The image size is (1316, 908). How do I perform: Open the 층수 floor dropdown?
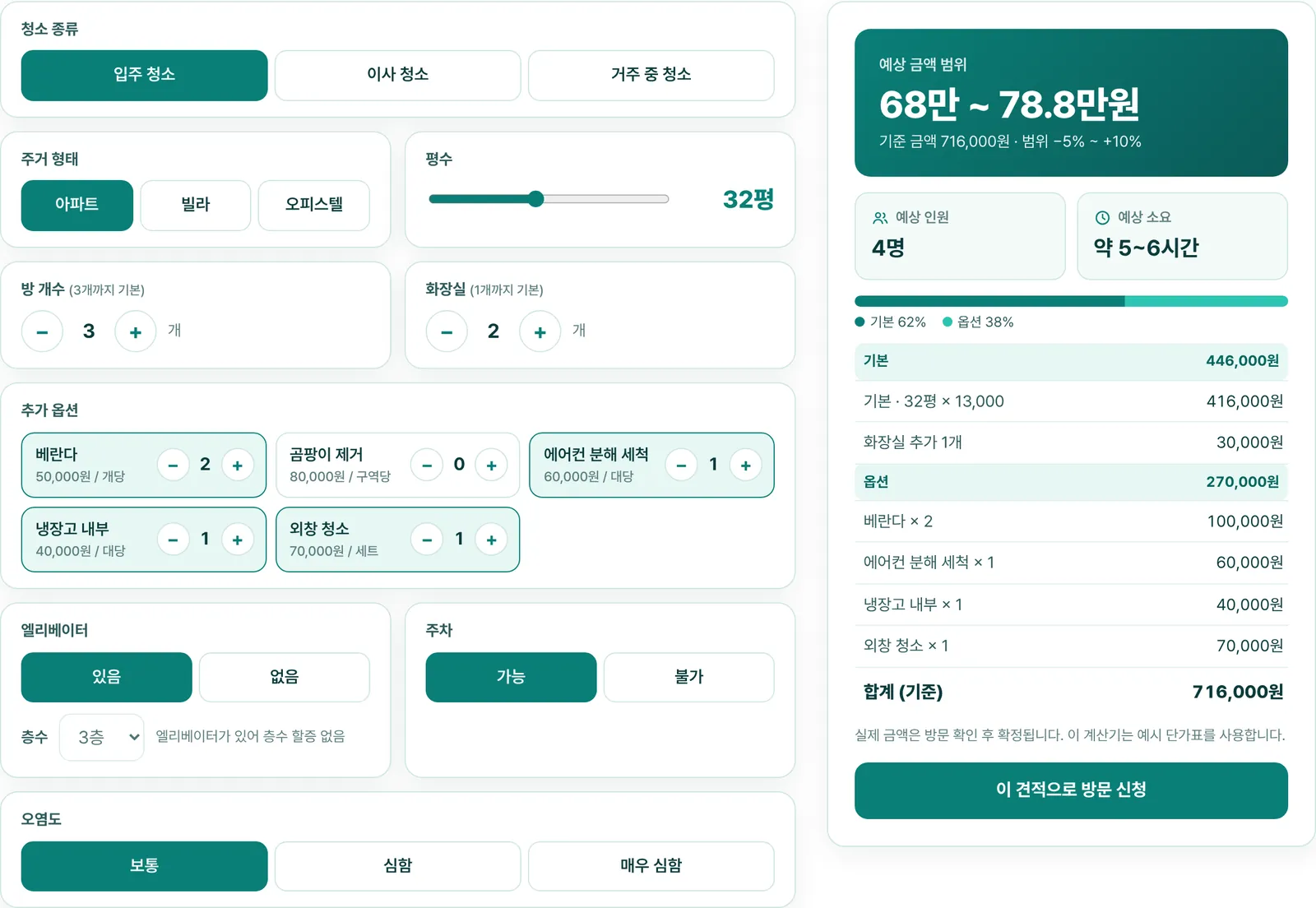(x=102, y=737)
